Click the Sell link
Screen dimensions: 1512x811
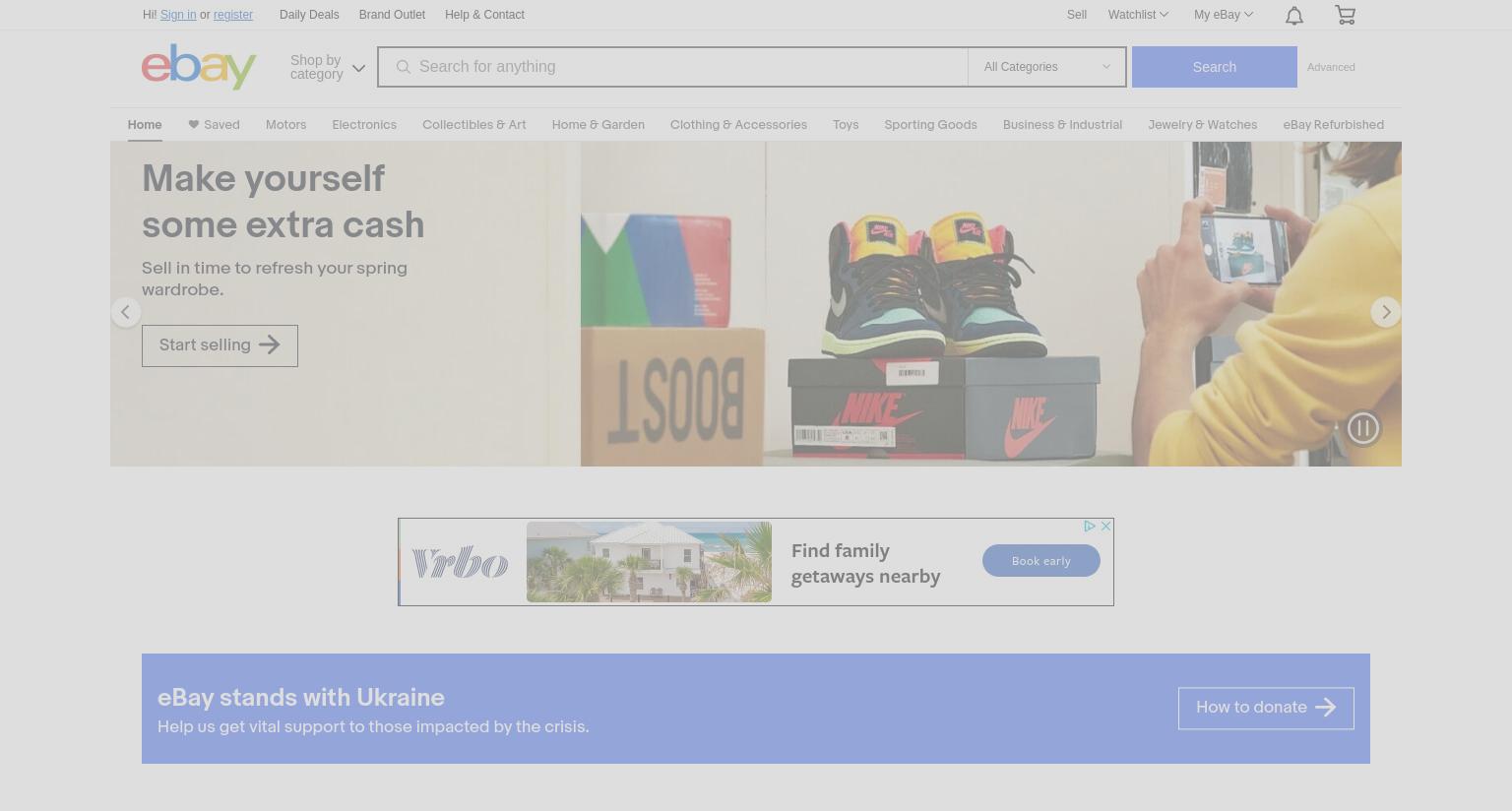pos(1077,15)
